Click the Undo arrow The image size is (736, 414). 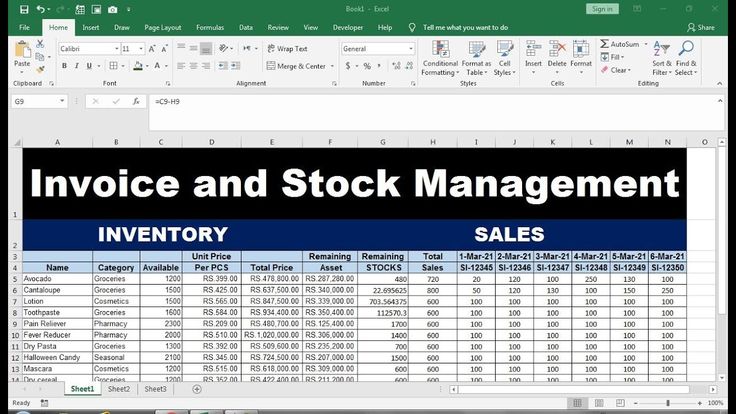[40, 9]
